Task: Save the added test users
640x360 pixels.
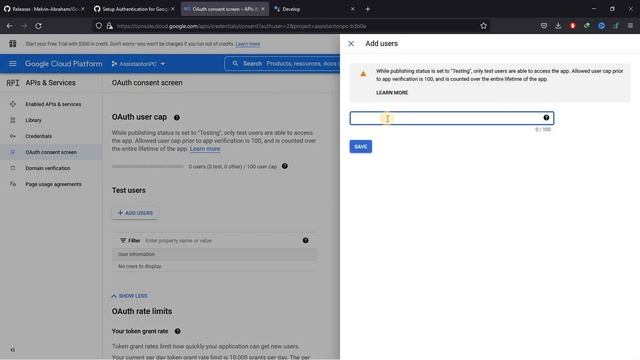Action: tap(360, 147)
